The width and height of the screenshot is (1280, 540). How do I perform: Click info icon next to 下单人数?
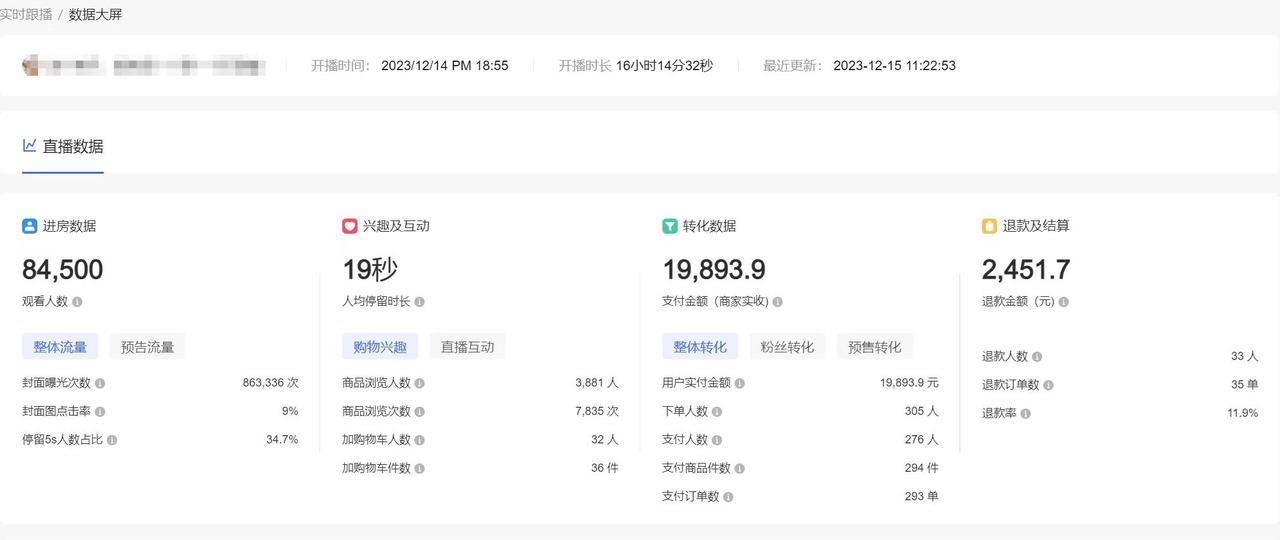coord(717,411)
